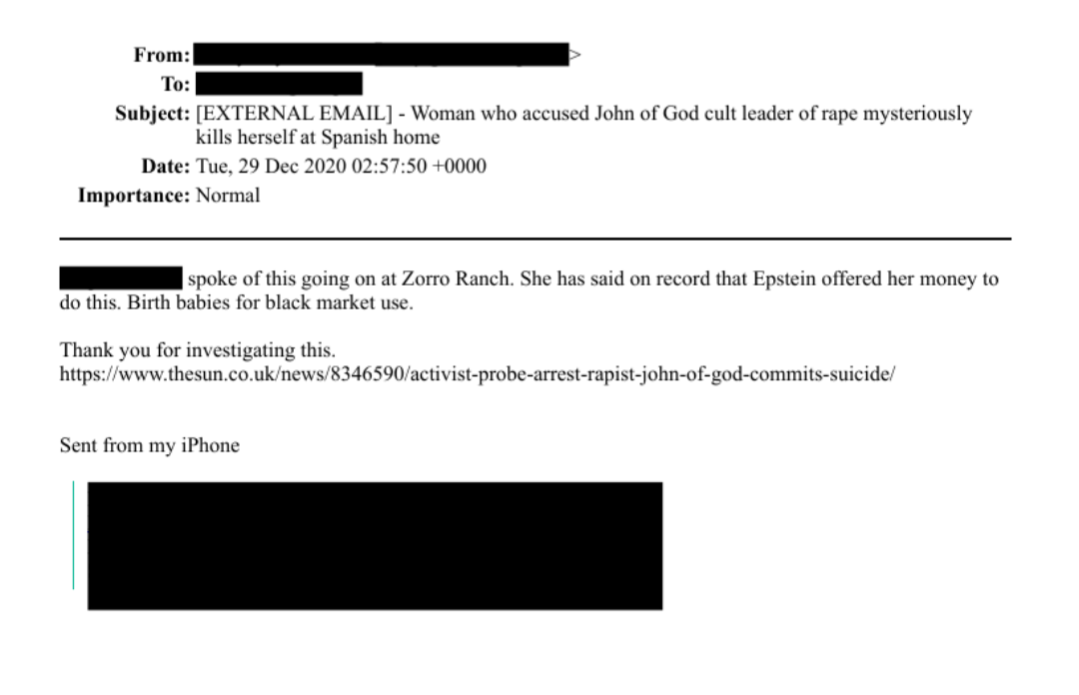Click "kills herself at Spanish home" subject line
The height and width of the screenshot is (695, 1079).
tap(317, 138)
